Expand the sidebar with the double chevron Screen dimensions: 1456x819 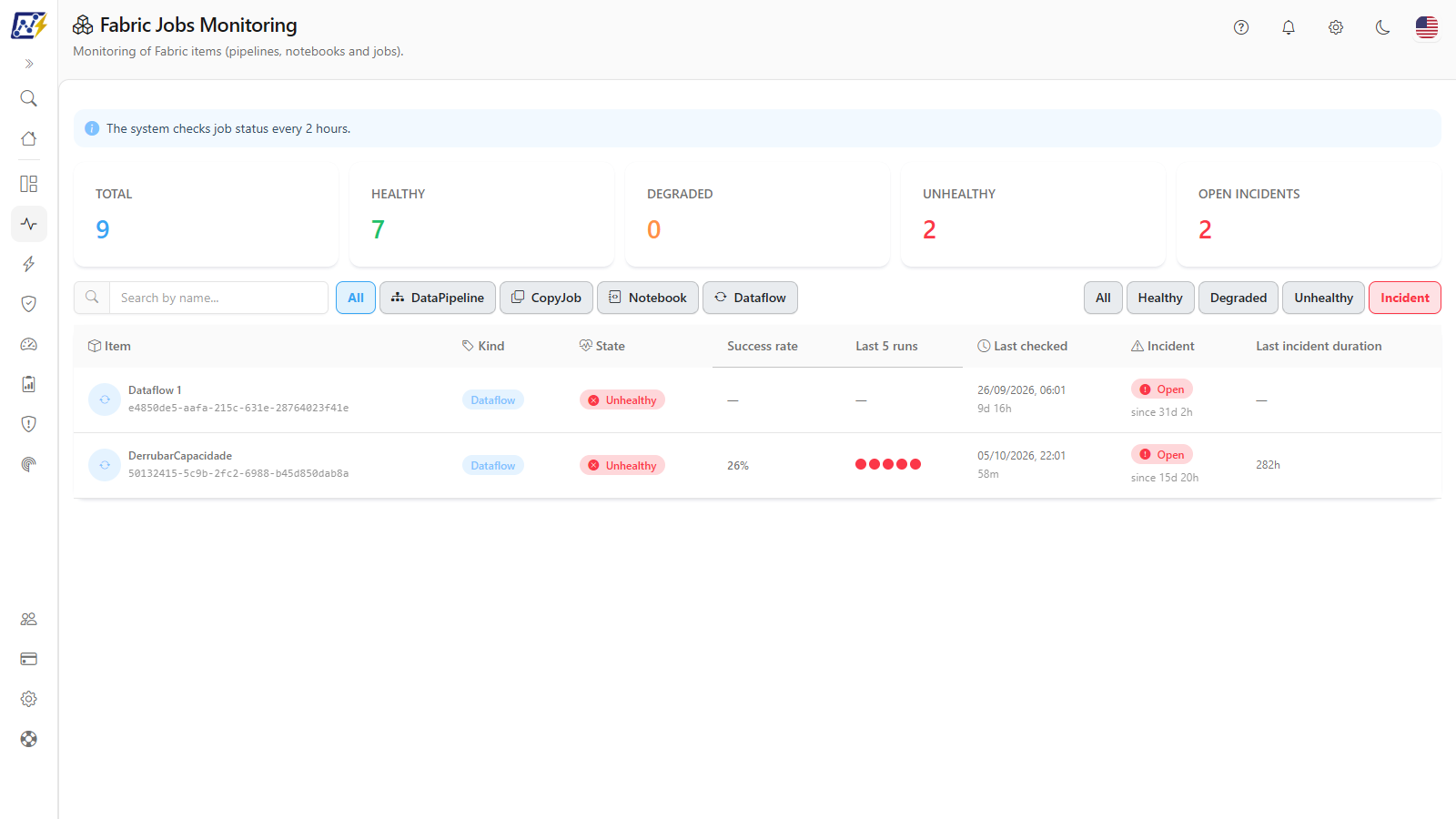[29, 64]
